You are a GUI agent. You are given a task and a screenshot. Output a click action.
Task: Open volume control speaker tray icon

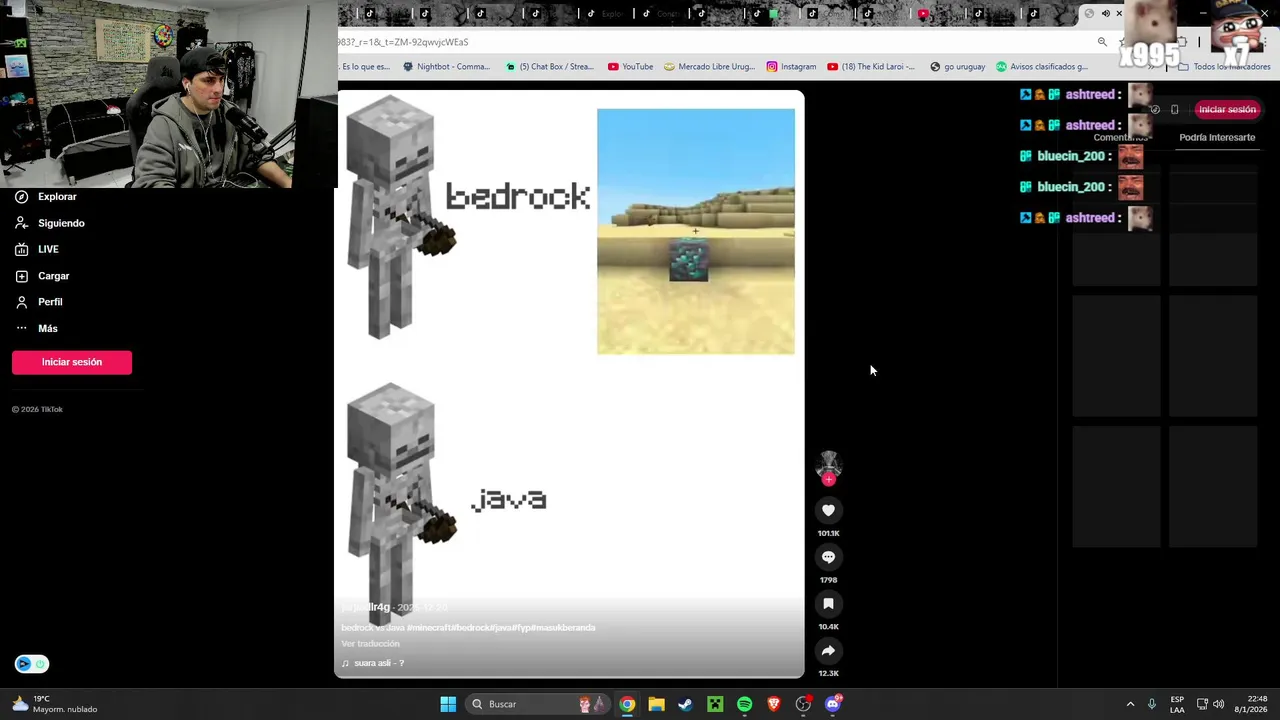1218,704
